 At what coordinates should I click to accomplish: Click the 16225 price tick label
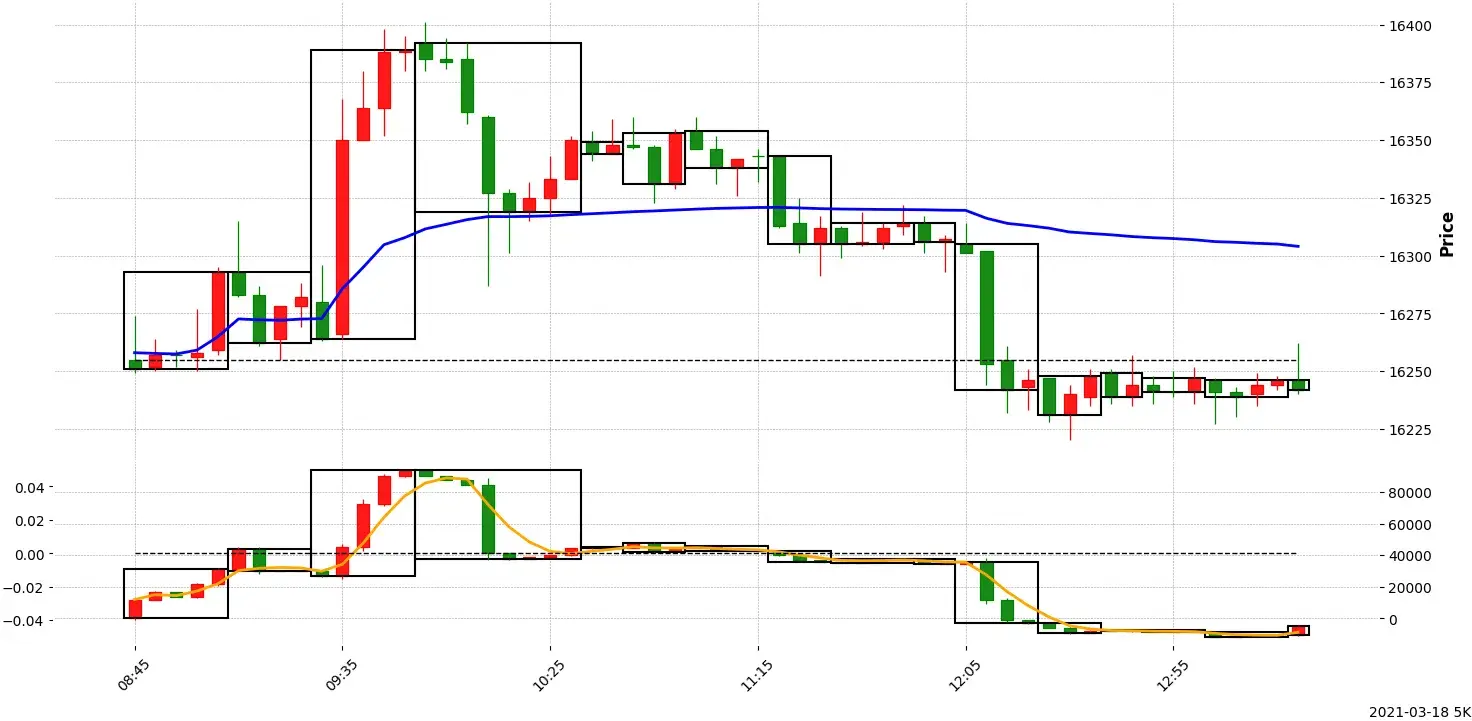tap(1411, 430)
